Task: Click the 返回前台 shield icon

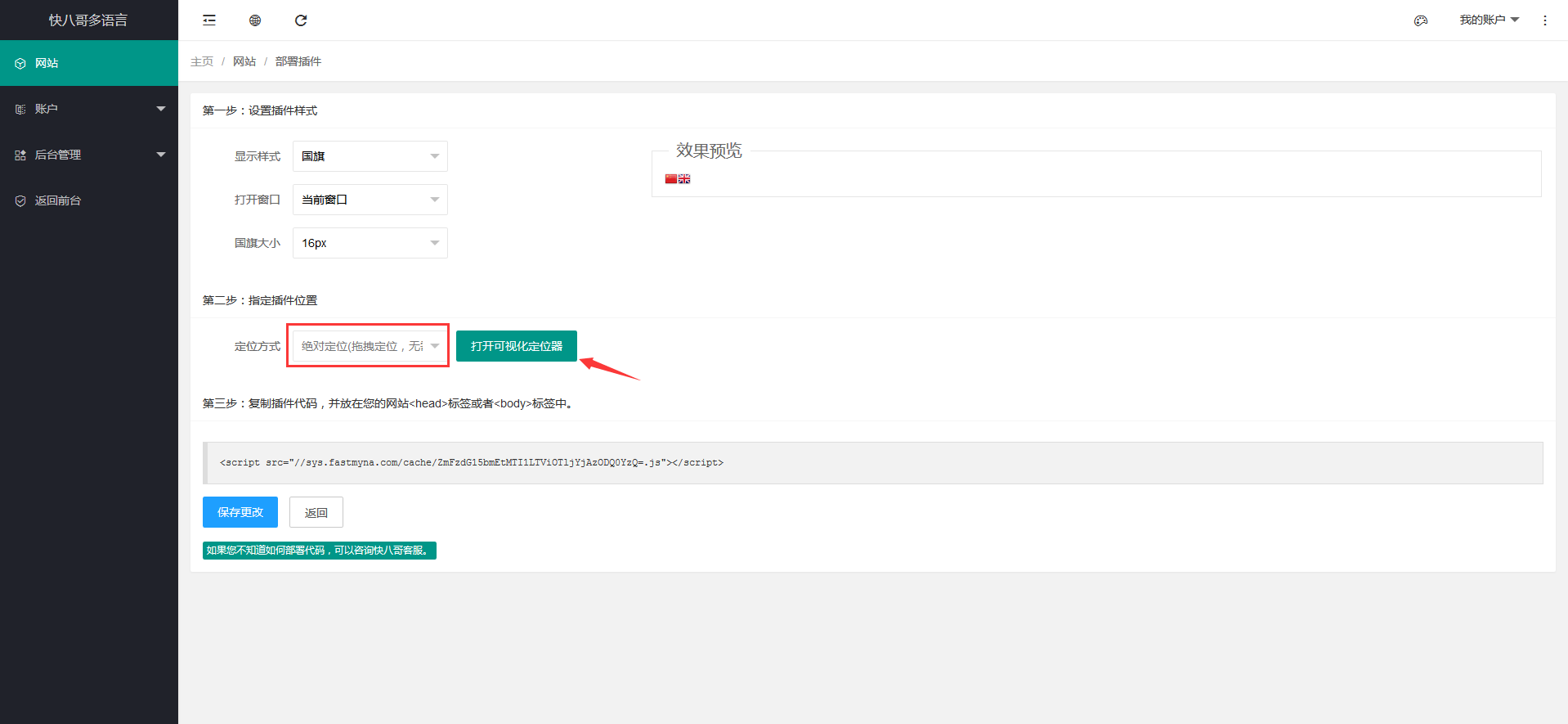Action: (x=20, y=200)
